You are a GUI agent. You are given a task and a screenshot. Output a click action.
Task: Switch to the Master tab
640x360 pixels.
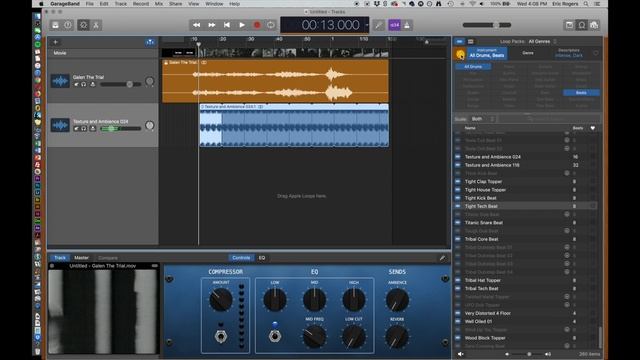pos(81,258)
